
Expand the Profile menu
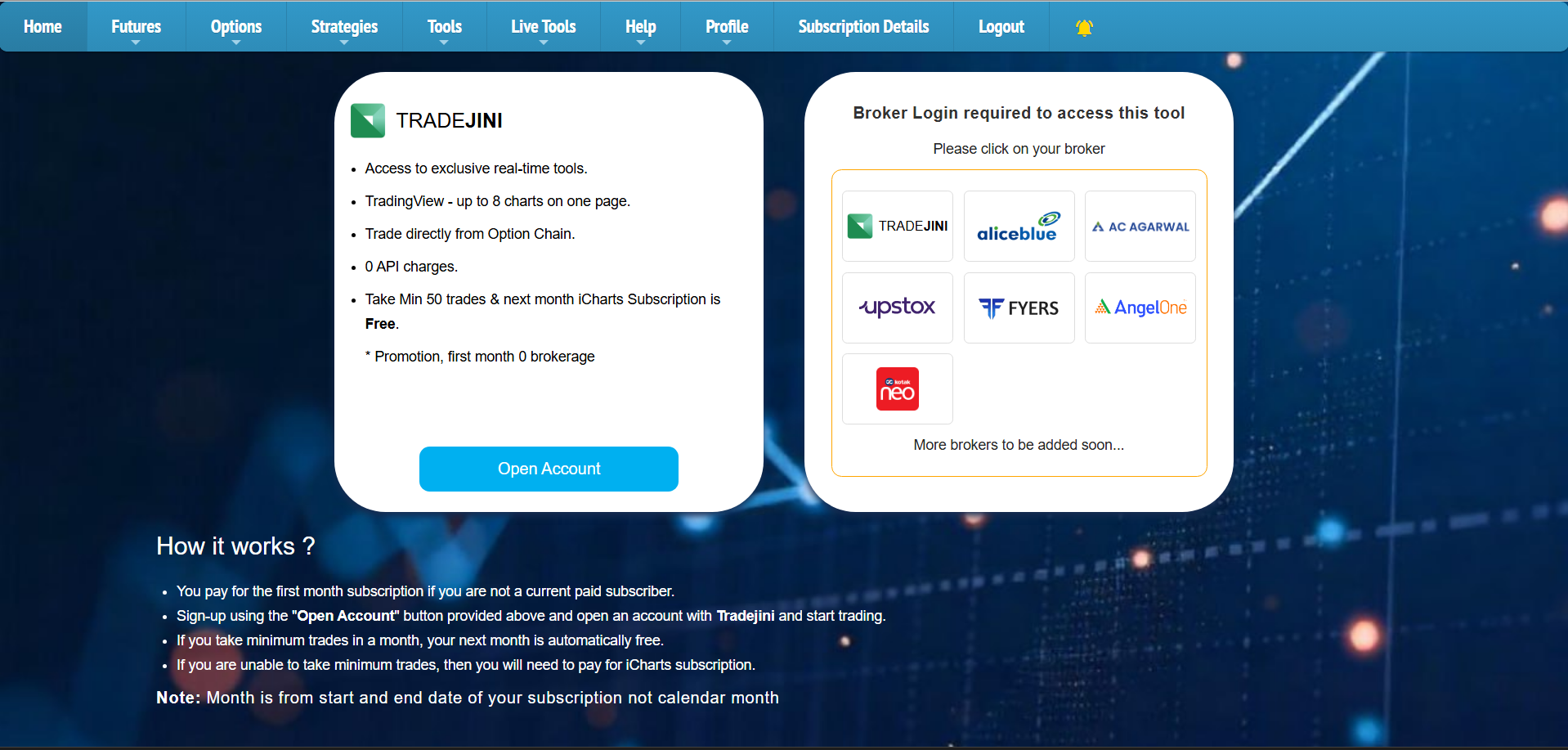[x=727, y=27]
